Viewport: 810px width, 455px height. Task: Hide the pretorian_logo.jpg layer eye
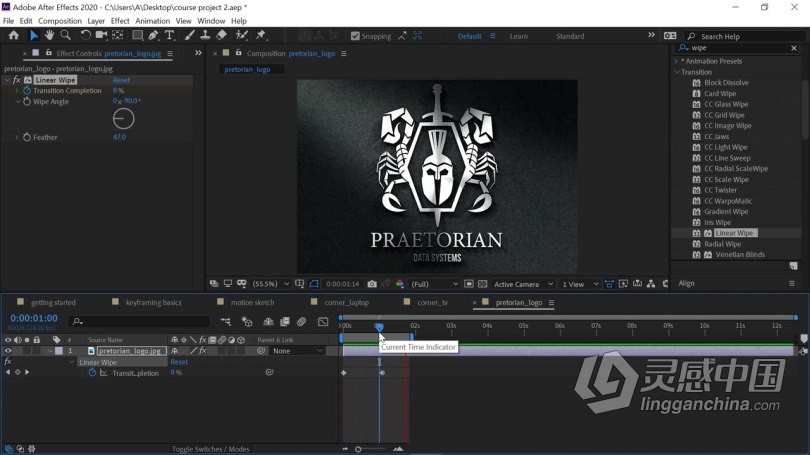click(8, 351)
